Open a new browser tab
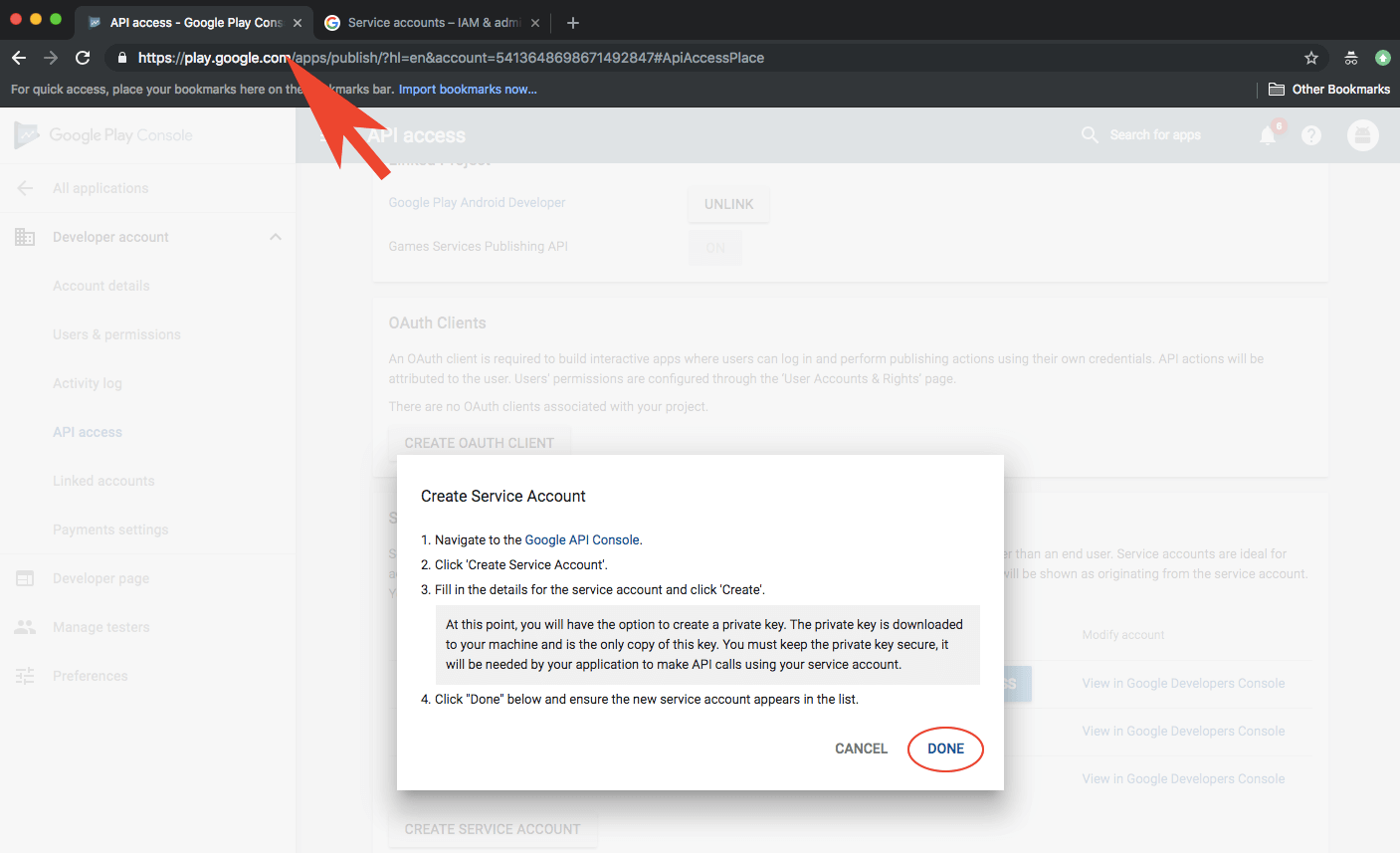The height and width of the screenshot is (853, 1400). [572, 22]
